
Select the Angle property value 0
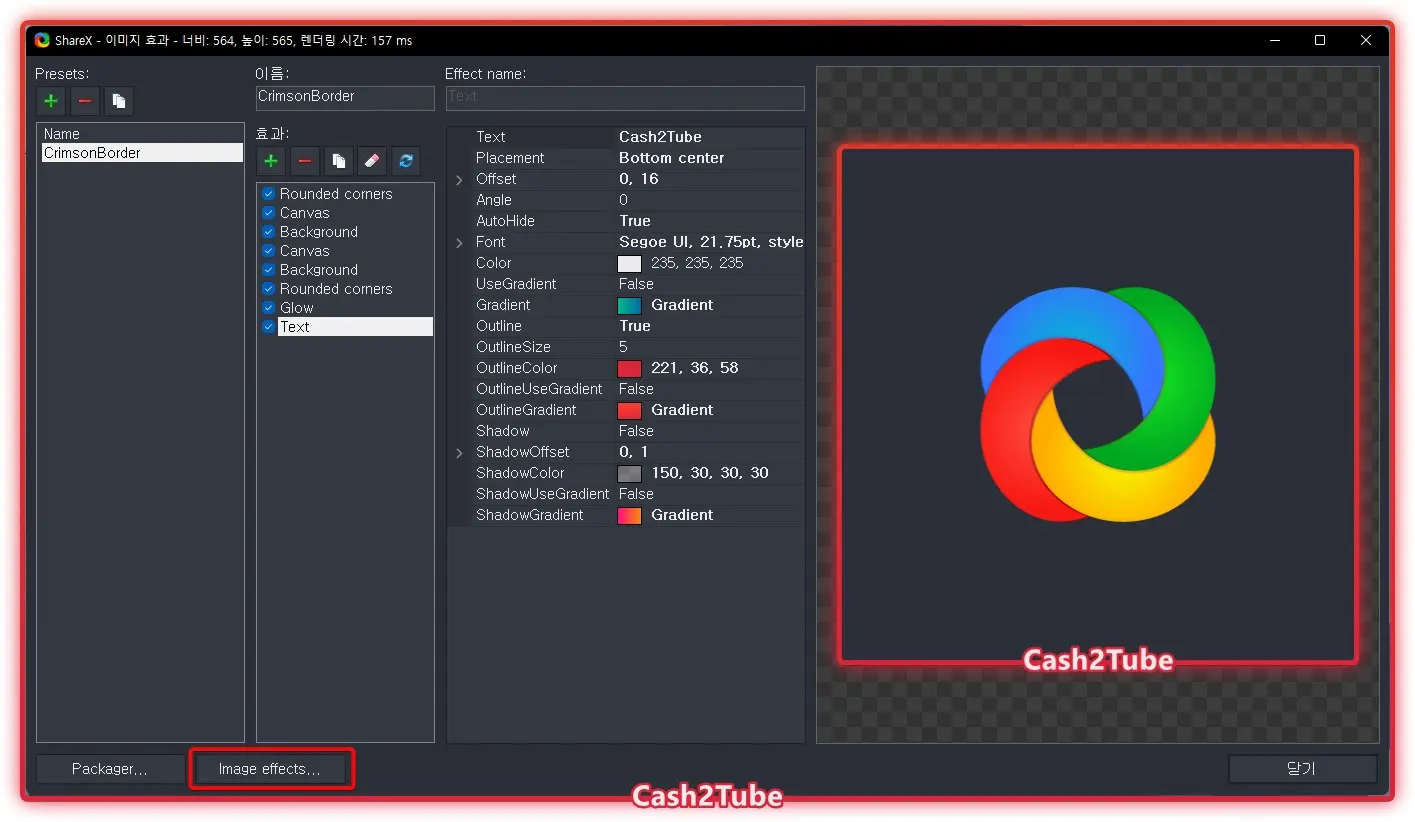pyautogui.click(x=623, y=200)
